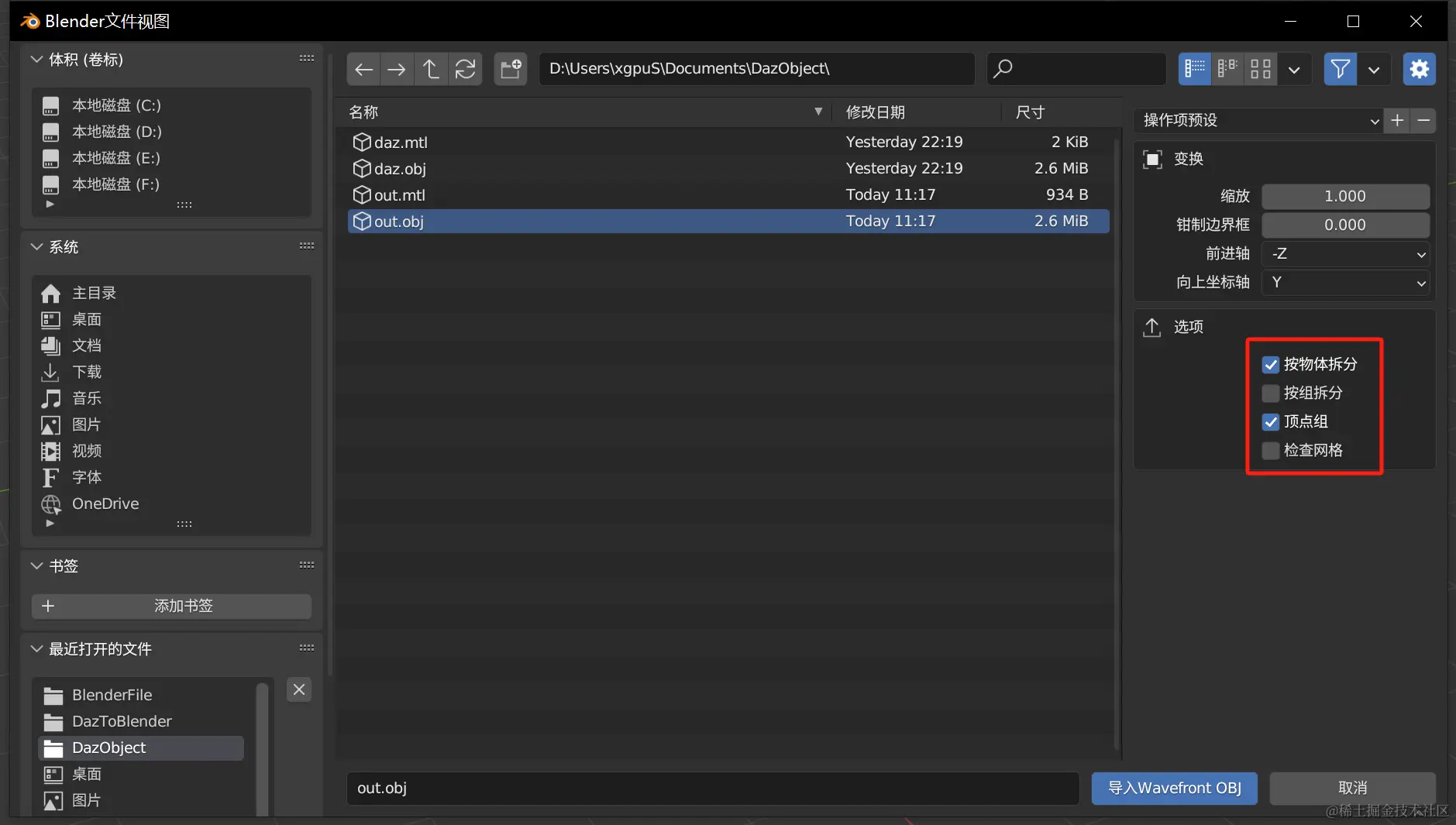Viewport: 1456px width, 825px height.
Task: Select the out.obj file row
Action: [x=728, y=221]
